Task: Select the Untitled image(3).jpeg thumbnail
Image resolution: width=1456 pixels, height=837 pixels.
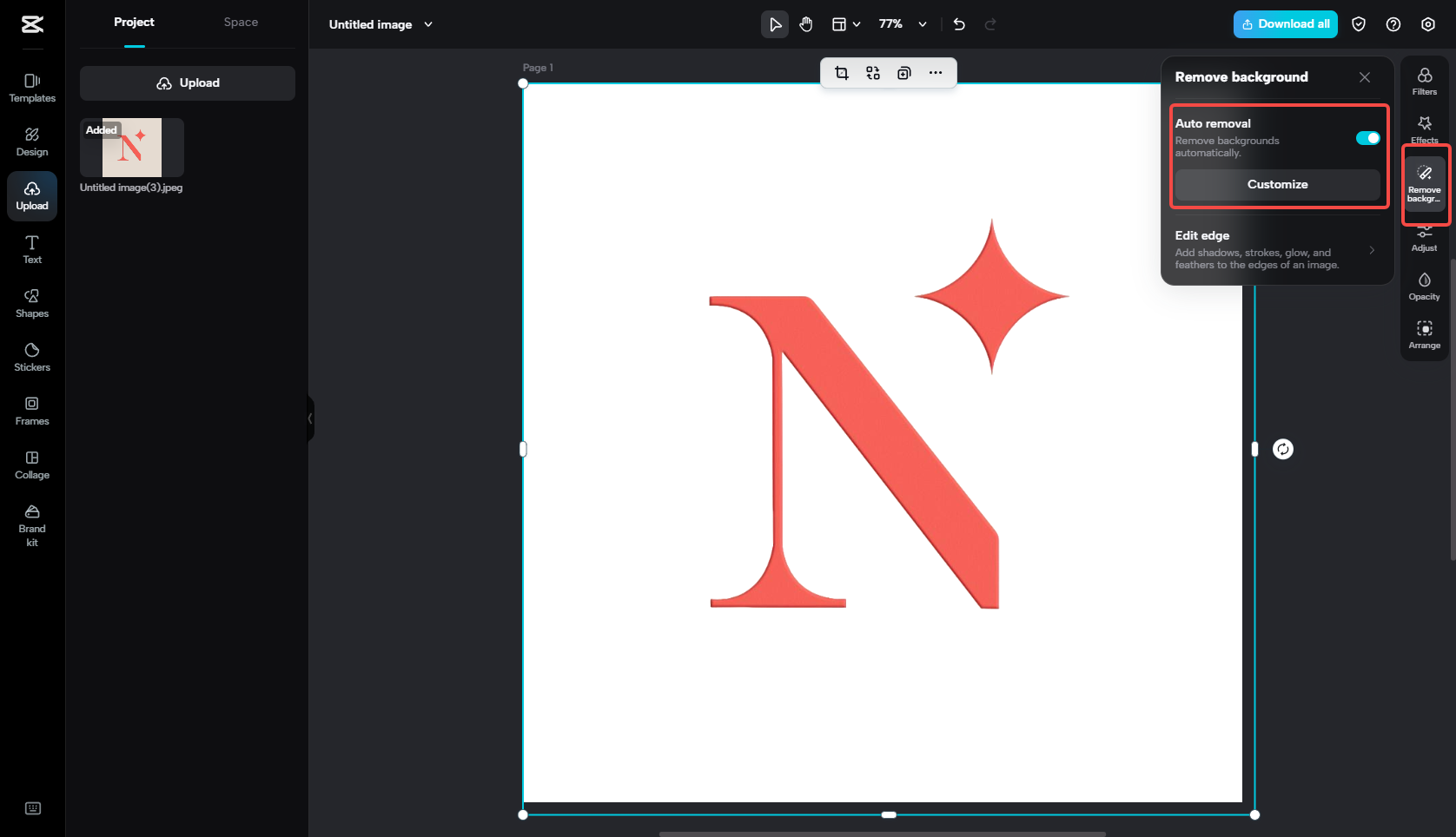Action: tap(131, 148)
